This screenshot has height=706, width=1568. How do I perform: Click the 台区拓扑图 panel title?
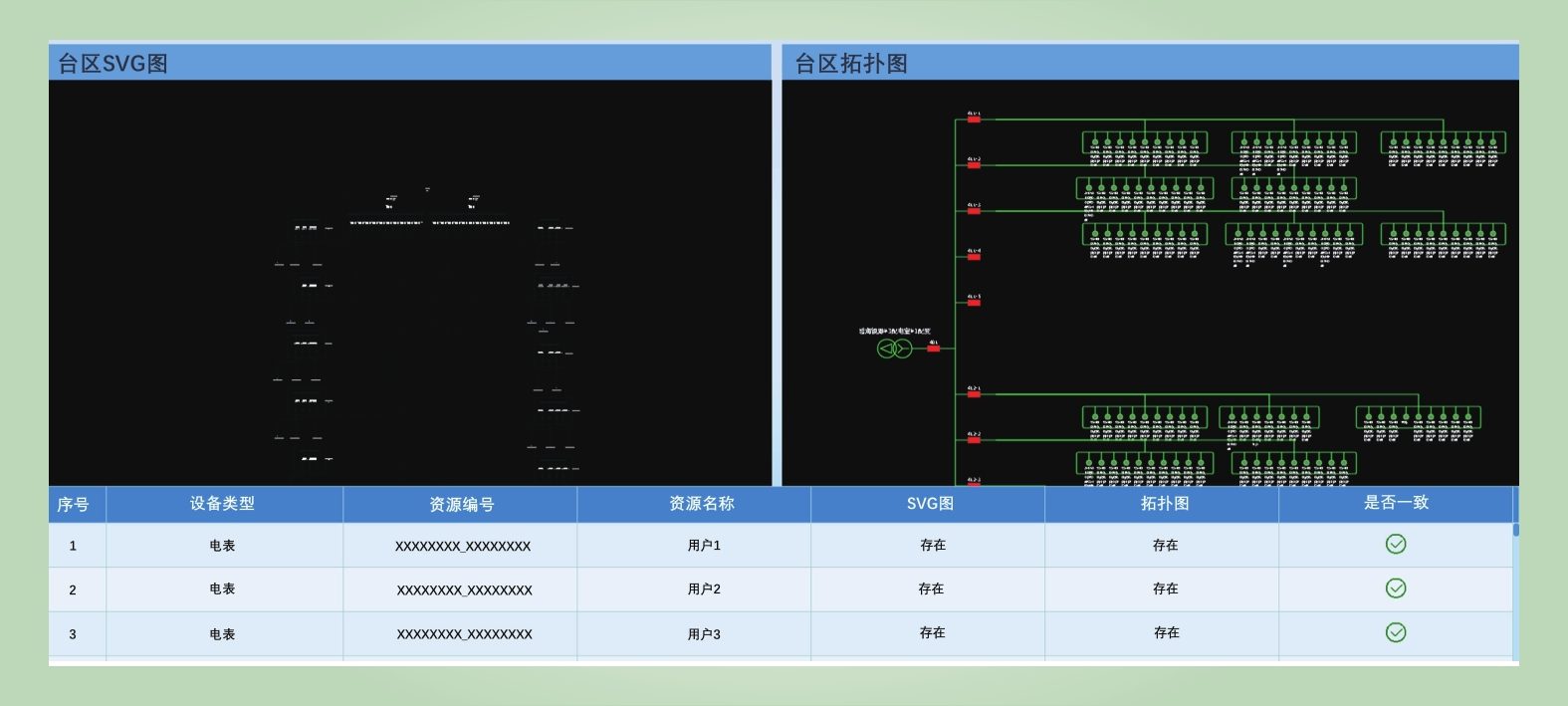coord(851,64)
